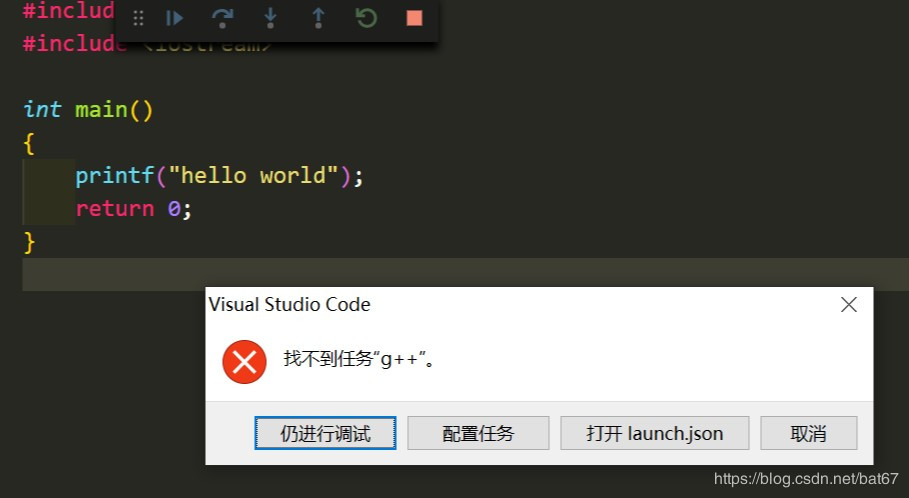Click the highlighted empty editor line
Image resolution: width=909 pixels, height=498 pixels.
(466, 274)
